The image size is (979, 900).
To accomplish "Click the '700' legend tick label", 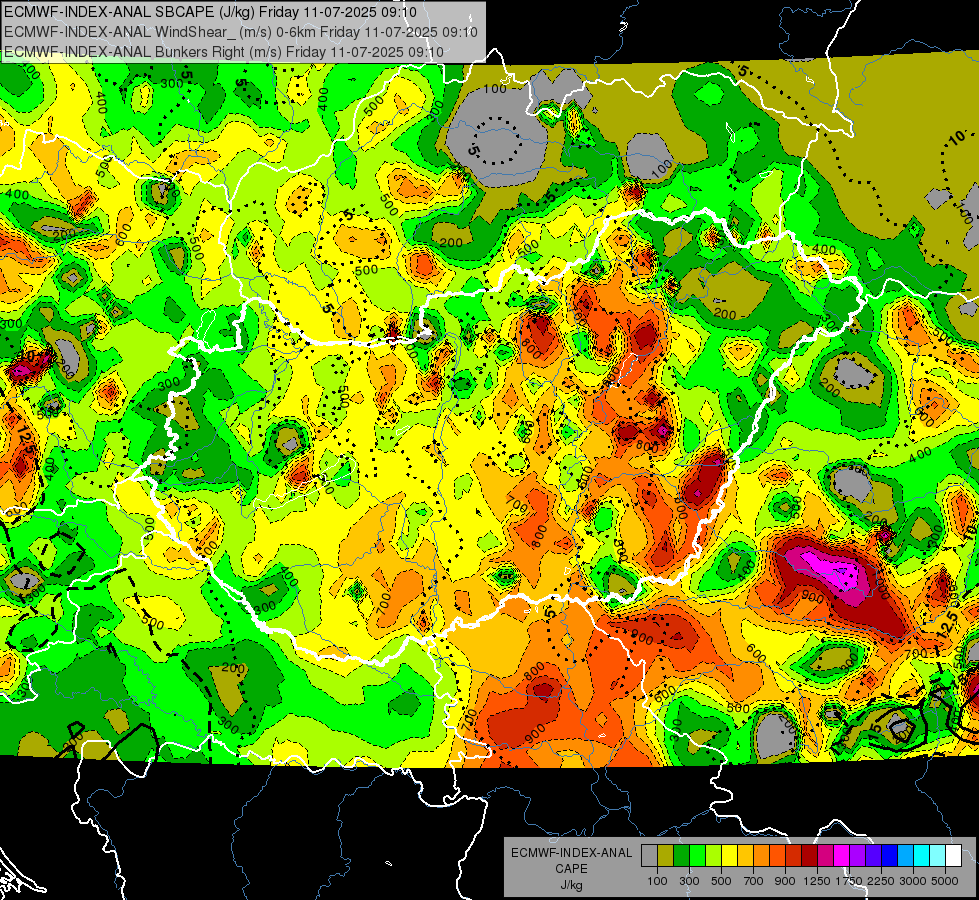I will (x=754, y=881).
